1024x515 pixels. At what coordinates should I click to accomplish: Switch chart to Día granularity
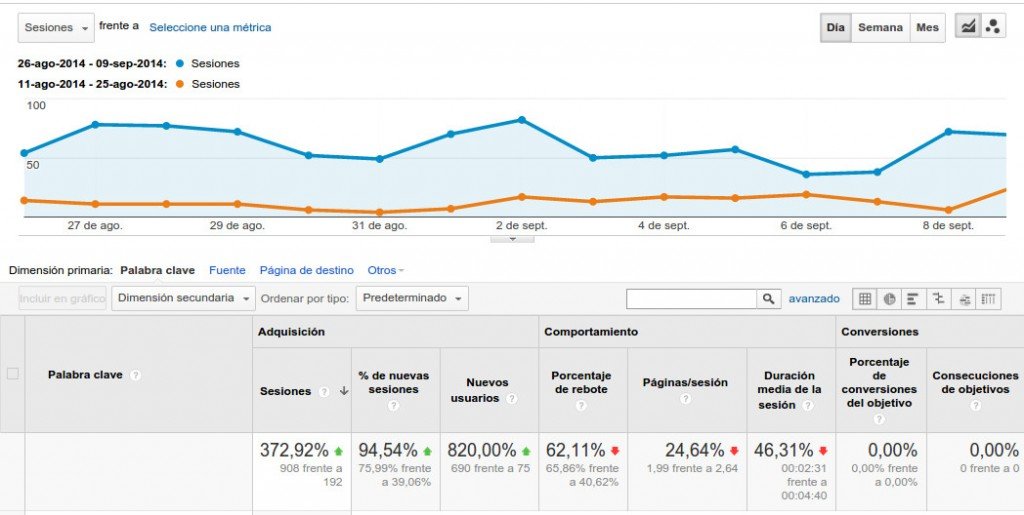(835, 27)
